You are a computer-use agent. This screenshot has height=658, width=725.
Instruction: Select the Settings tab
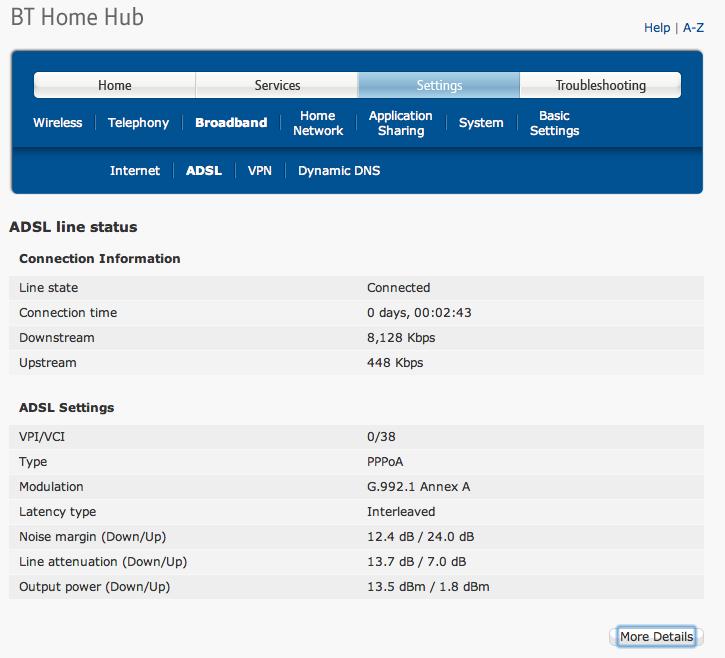pos(439,85)
